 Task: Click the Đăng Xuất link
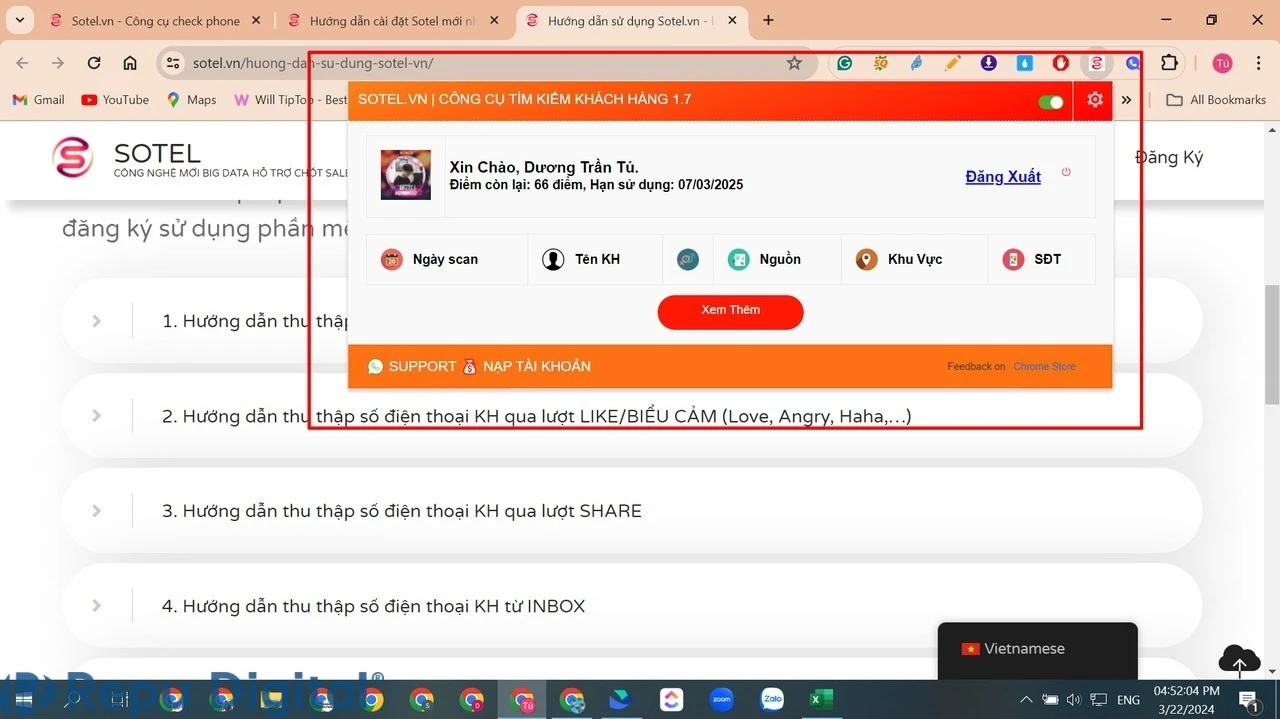coord(1002,177)
